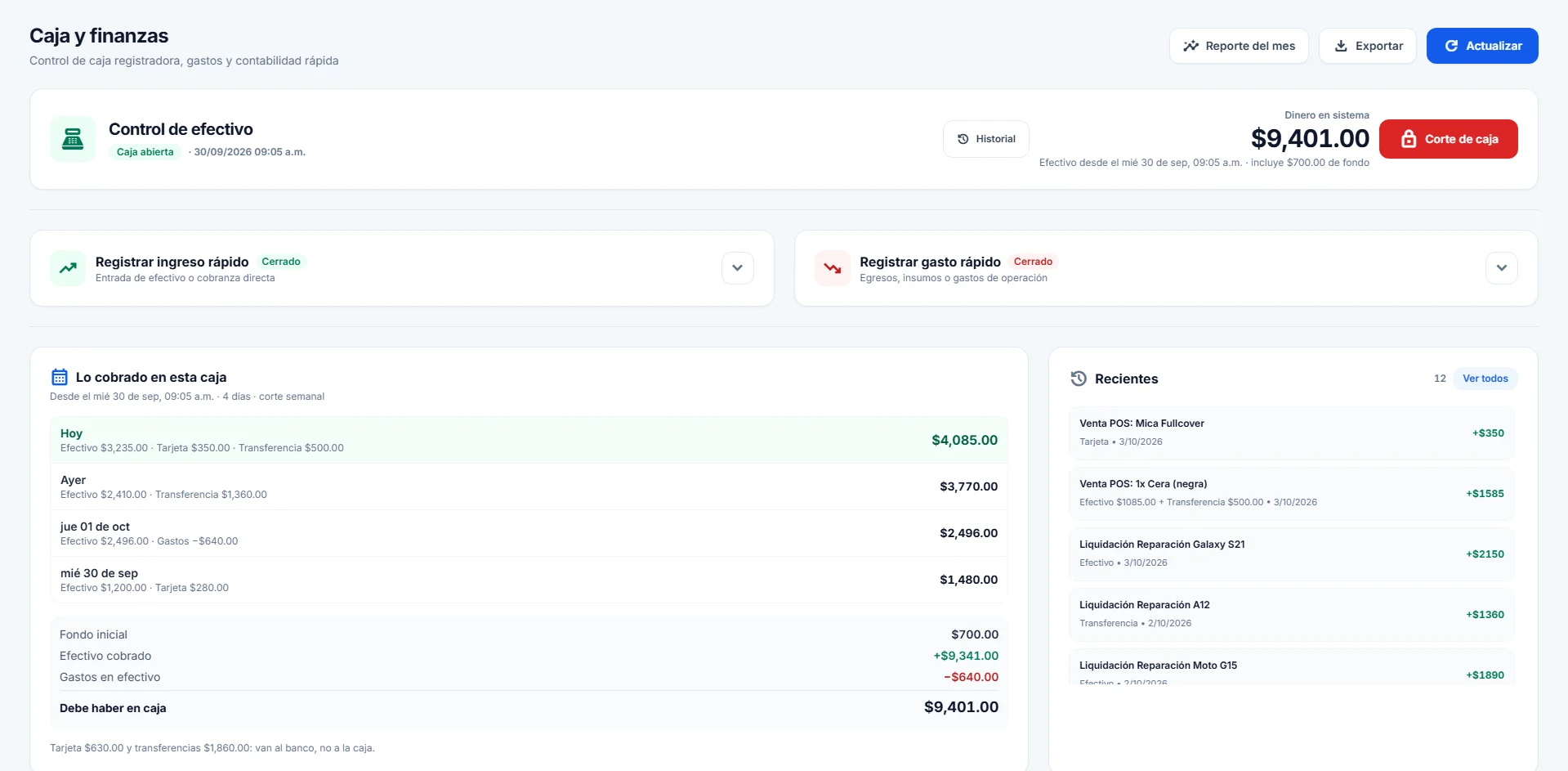Click the Caja abierta status badge
1568x771 pixels.
(x=145, y=152)
